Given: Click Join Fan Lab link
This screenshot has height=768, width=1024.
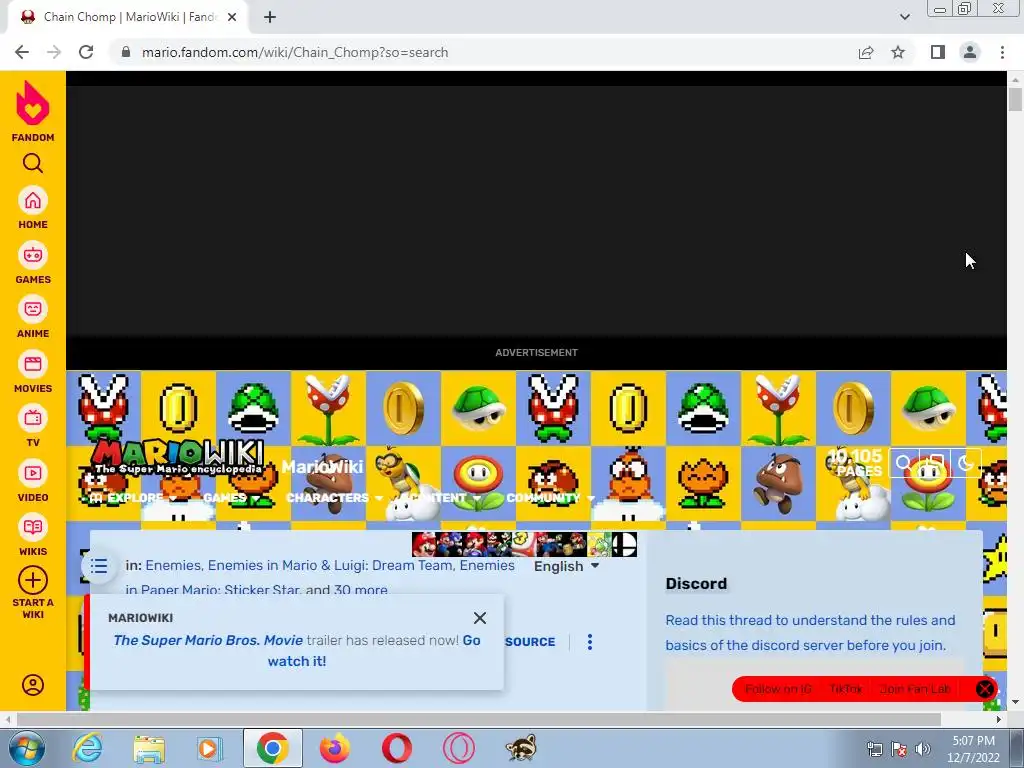Looking at the screenshot, I should click(915, 689).
